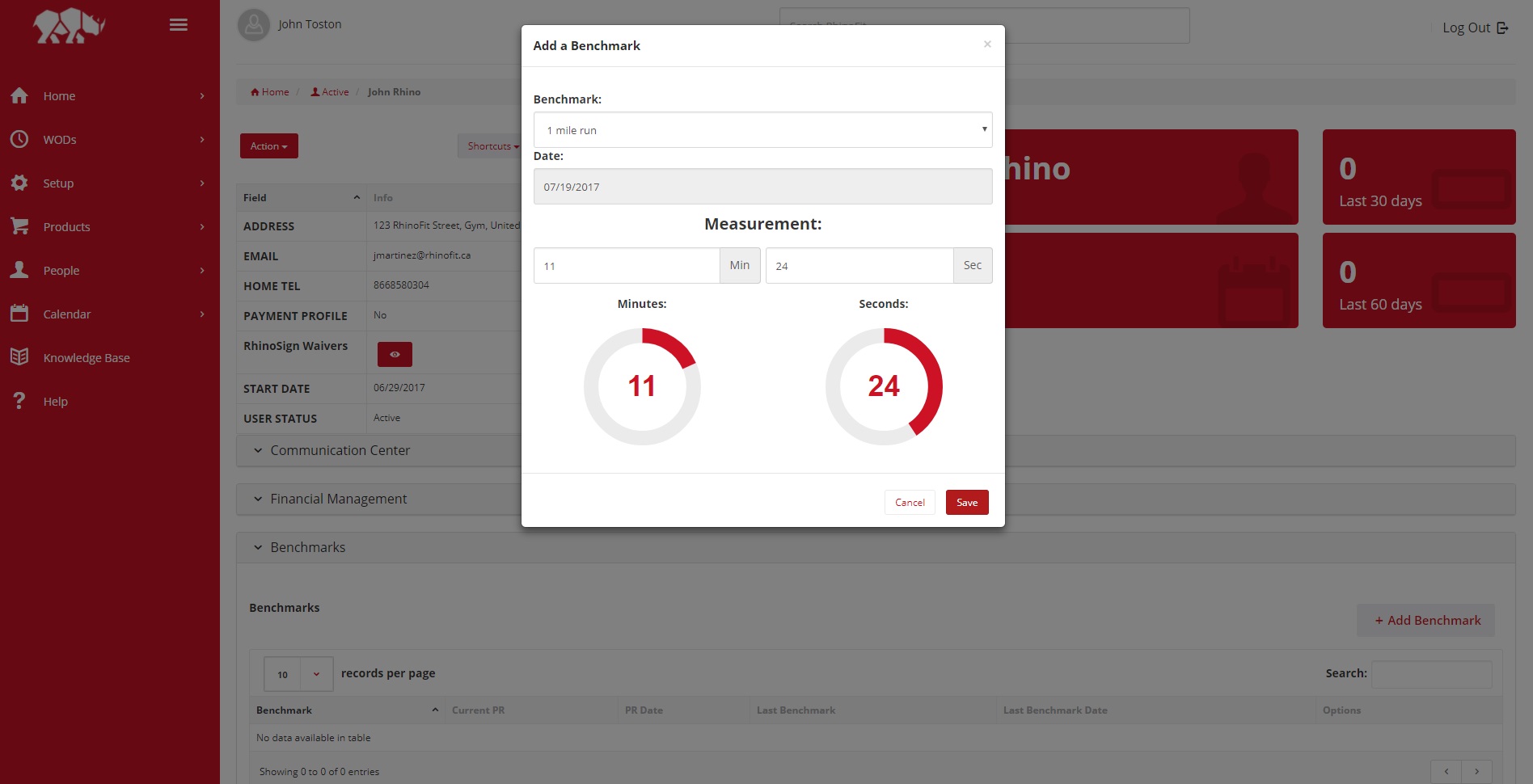Open the Calendar icon

click(x=19, y=314)
